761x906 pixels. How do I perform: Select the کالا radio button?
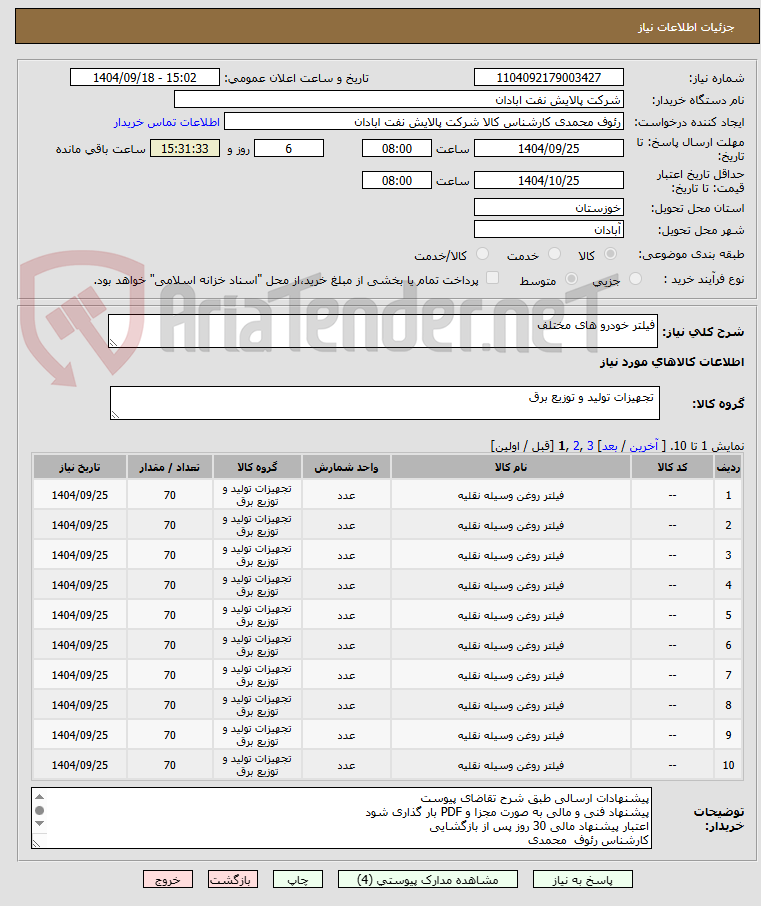coord(610,254)
